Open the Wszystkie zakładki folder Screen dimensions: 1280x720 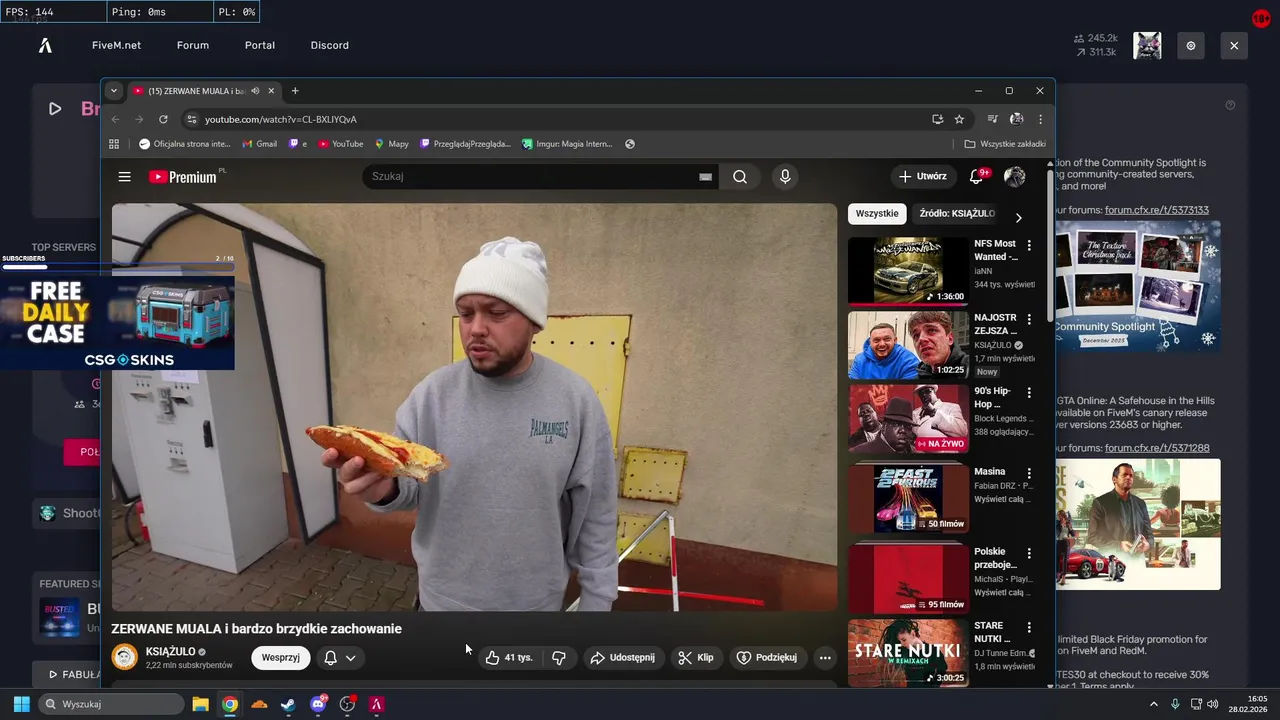point(1005,144)
